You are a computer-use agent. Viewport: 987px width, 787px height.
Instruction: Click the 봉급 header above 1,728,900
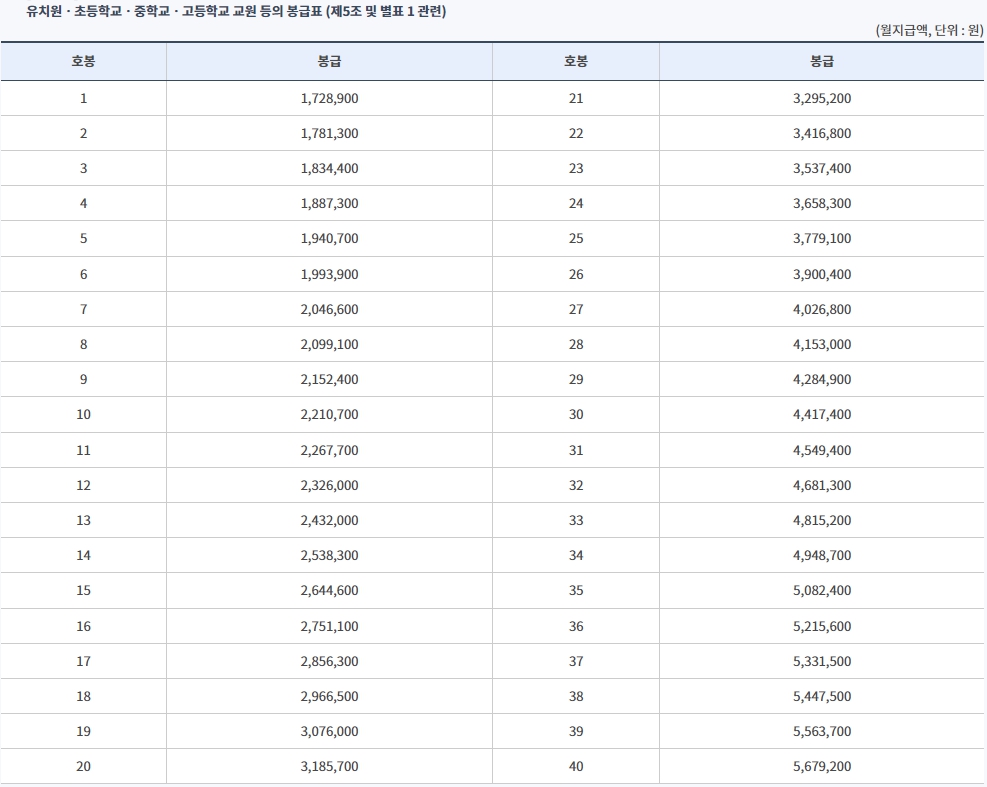point(329,61)
